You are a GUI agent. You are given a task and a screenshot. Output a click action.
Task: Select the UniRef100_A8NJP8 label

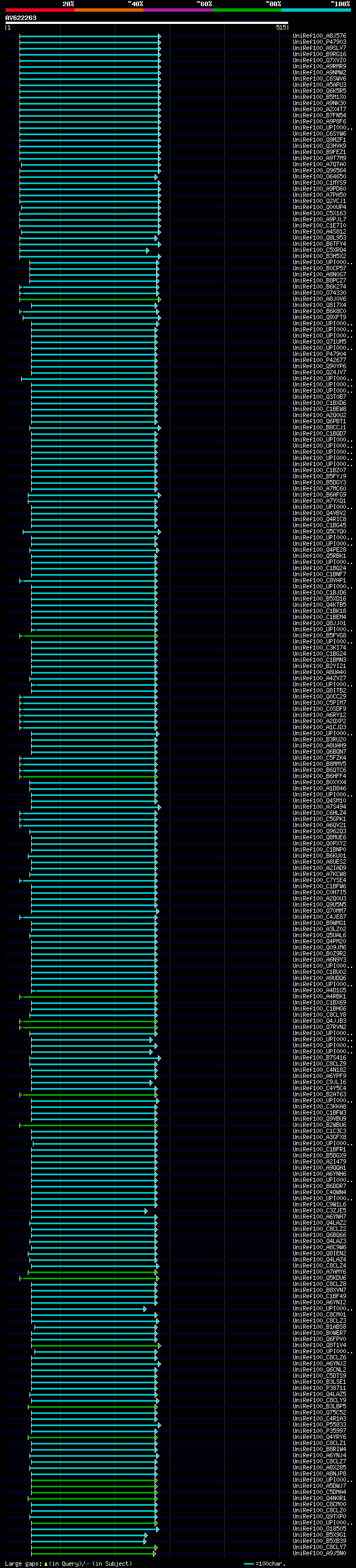pos(319,1473)
